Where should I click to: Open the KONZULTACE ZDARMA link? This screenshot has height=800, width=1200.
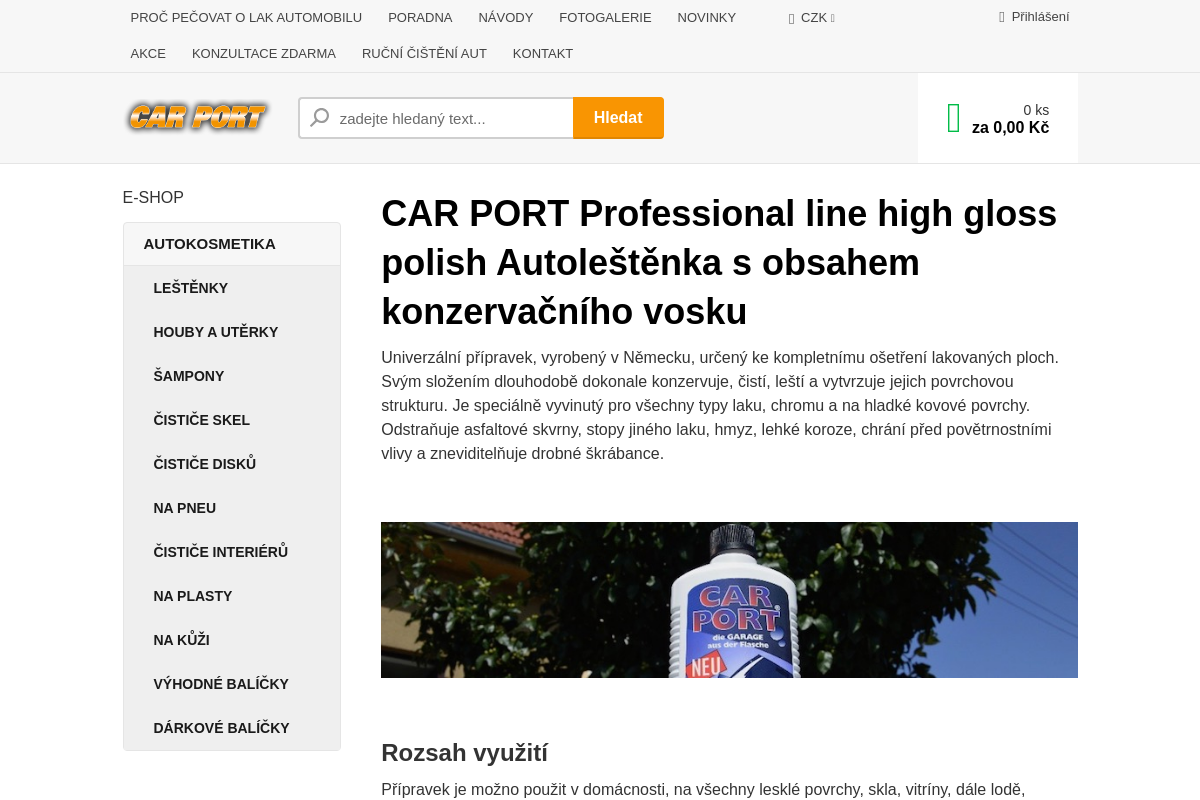(x=264, y=54)
